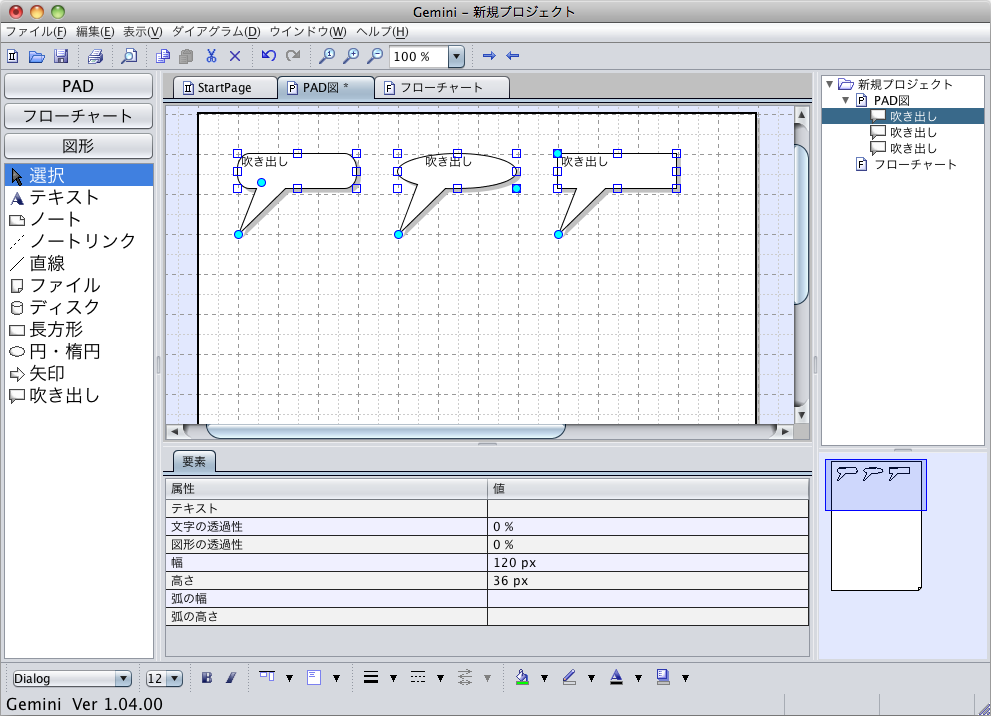Click the undo arrow icon
This screenshot has height=716, width=991.
pos(269,56)
